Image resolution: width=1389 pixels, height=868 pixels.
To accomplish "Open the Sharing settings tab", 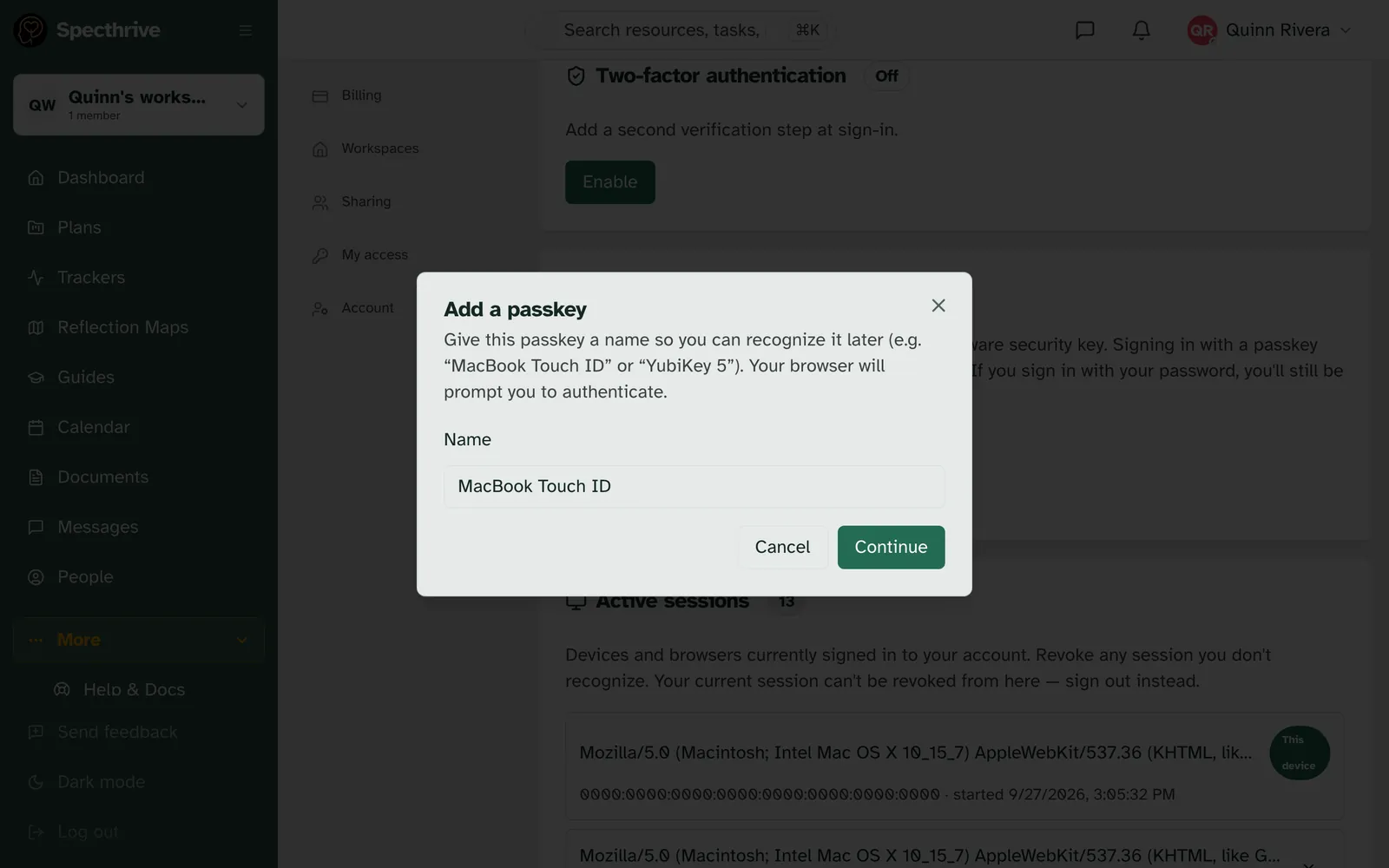I will point(365,201).
